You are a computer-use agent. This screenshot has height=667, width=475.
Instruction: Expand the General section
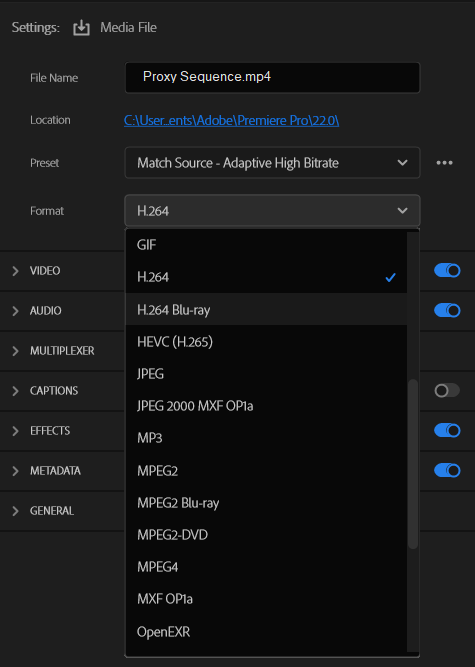[x=15, y=511]
